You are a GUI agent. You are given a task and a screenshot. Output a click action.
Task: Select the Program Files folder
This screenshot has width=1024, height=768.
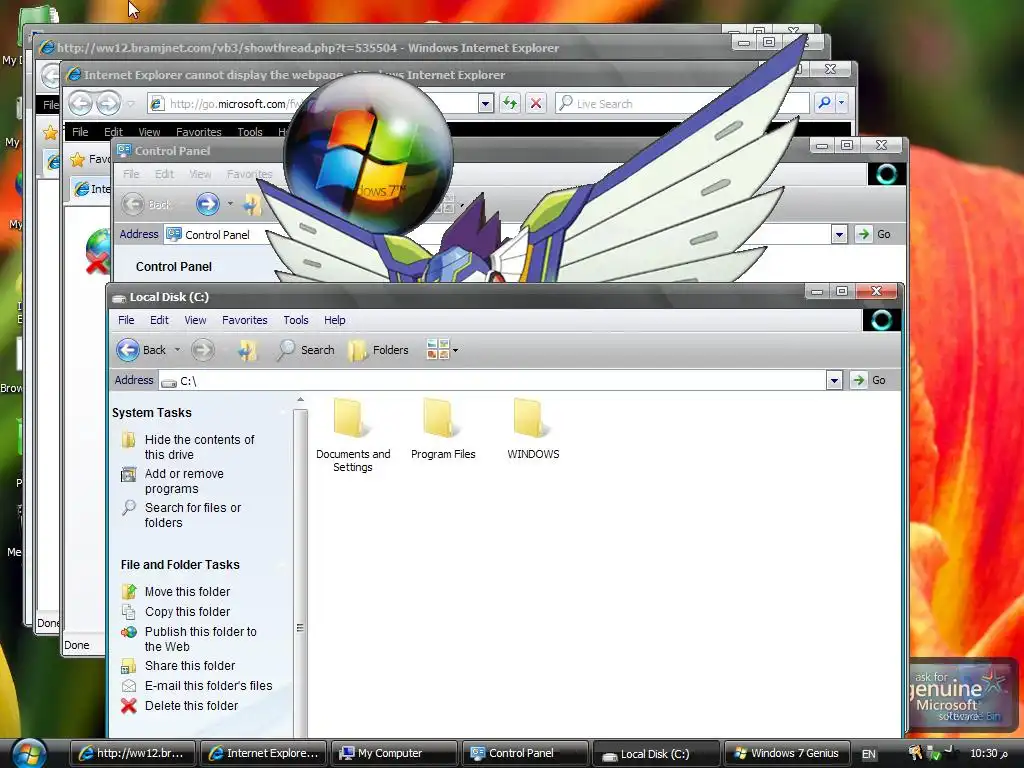tap(443, 429)
